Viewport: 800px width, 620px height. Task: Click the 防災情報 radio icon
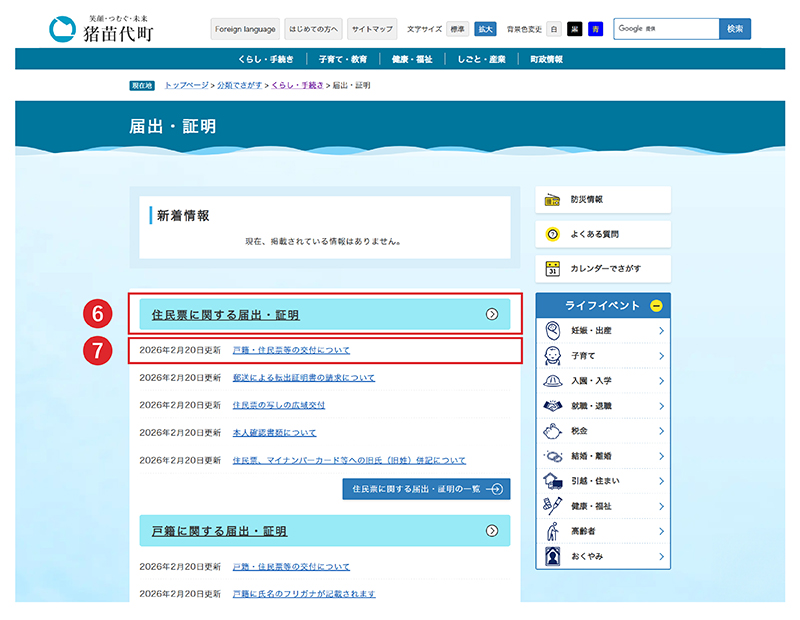[551, 200]
